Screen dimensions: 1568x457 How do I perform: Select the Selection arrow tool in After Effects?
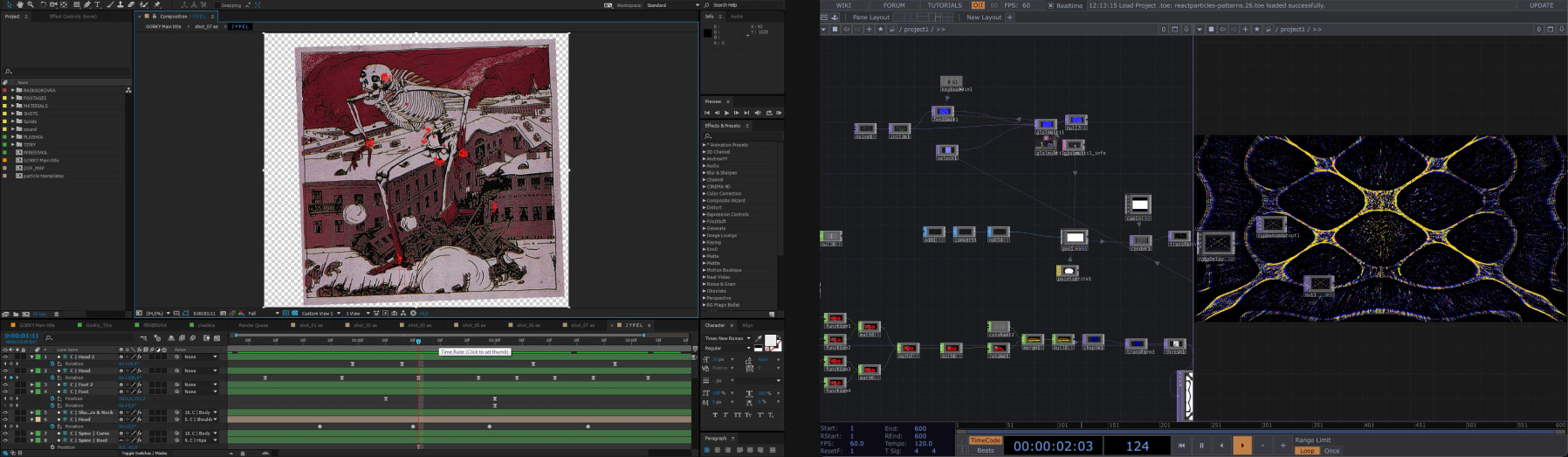coord(10,4)
